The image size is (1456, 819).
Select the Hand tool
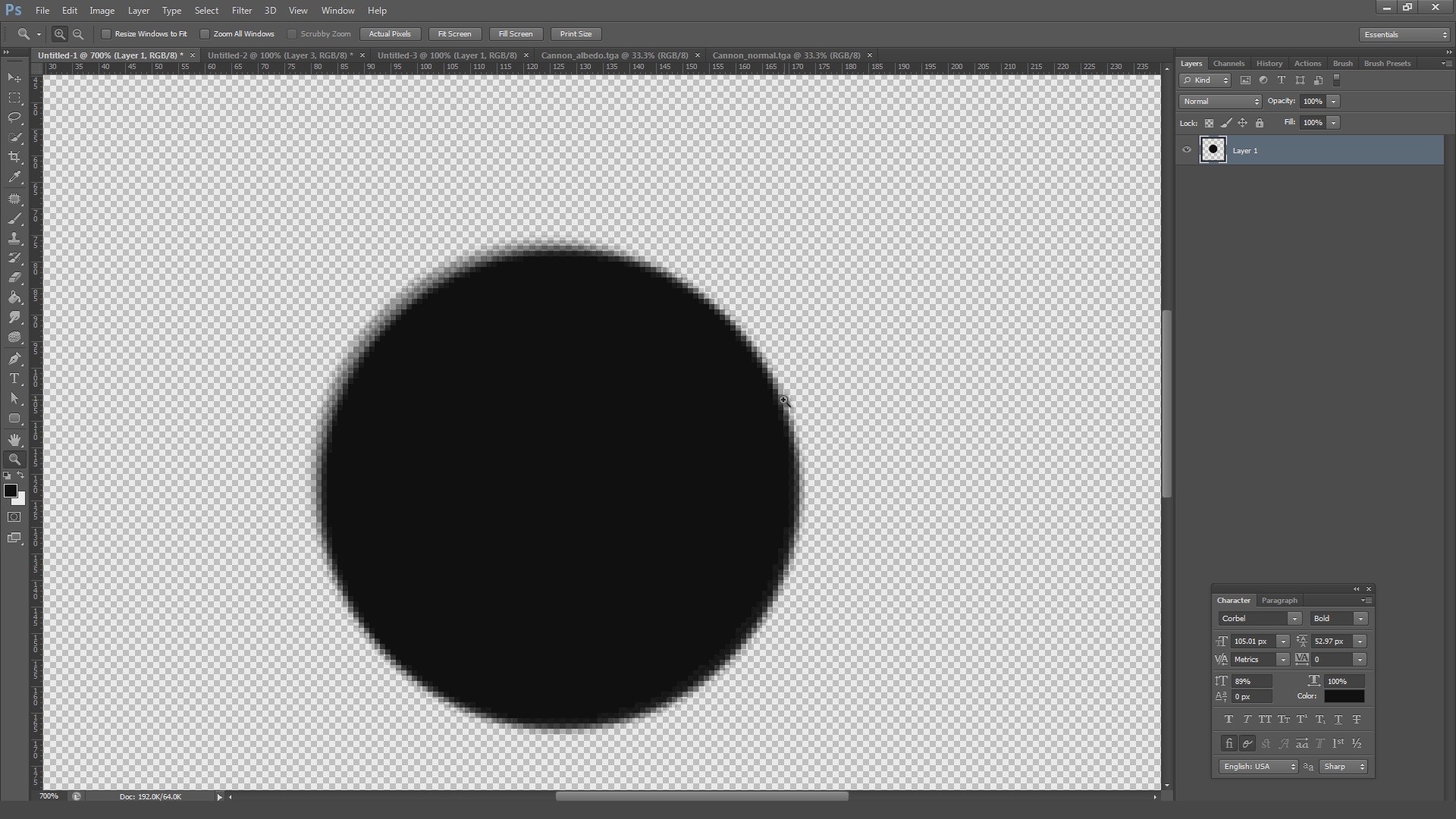[14, 440]
